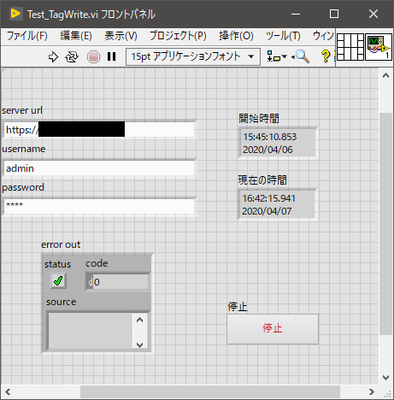Click the username field containing admin
Viewport: 394px width, 400px height.
(99, 168)
